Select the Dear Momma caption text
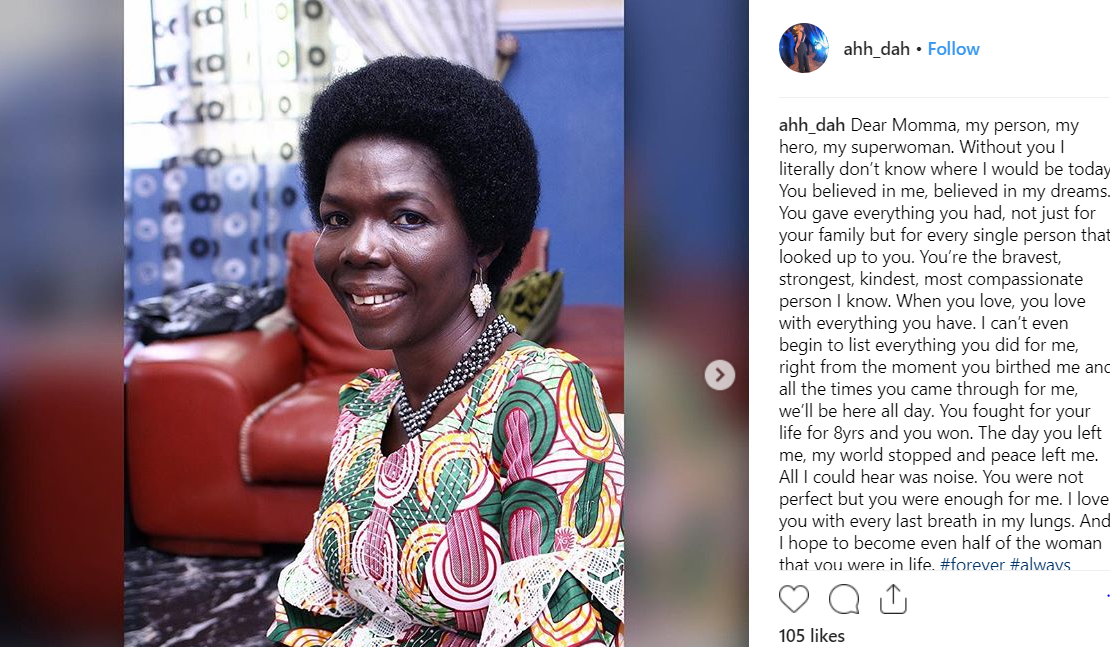The height and width of the screenshot is (647, 1110). coord(944,345)
